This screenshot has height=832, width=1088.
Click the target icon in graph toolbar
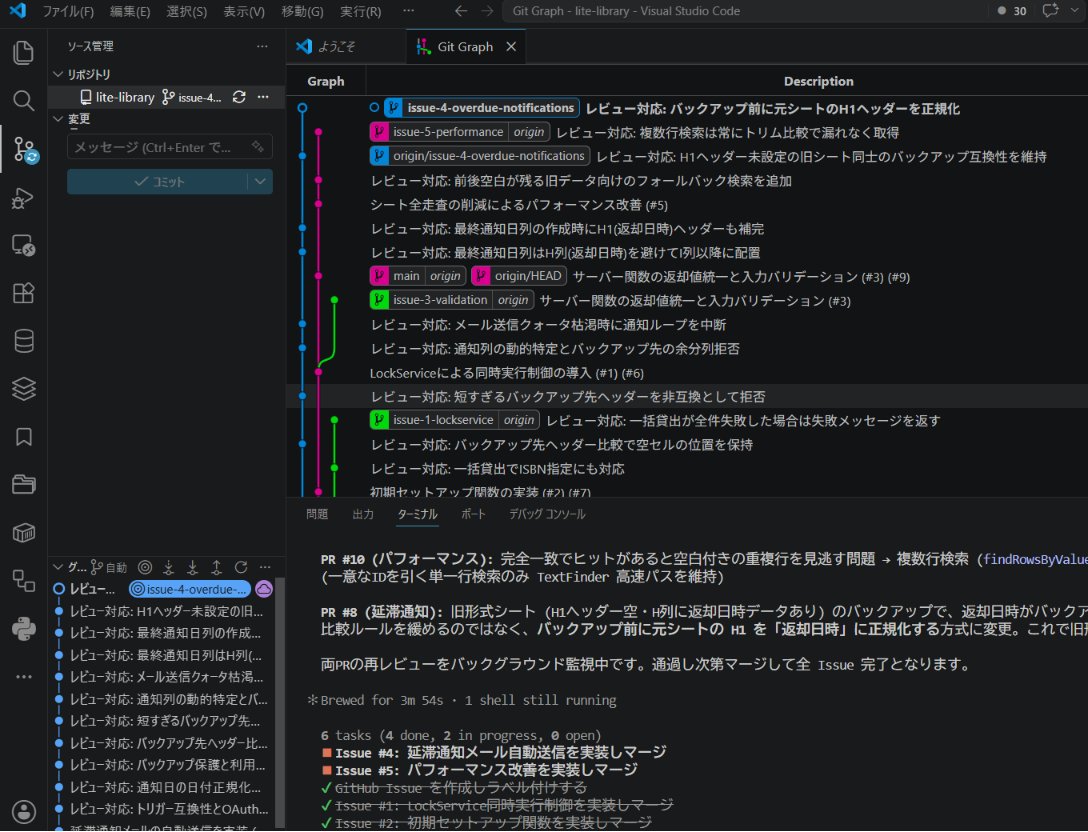(144, 568)
